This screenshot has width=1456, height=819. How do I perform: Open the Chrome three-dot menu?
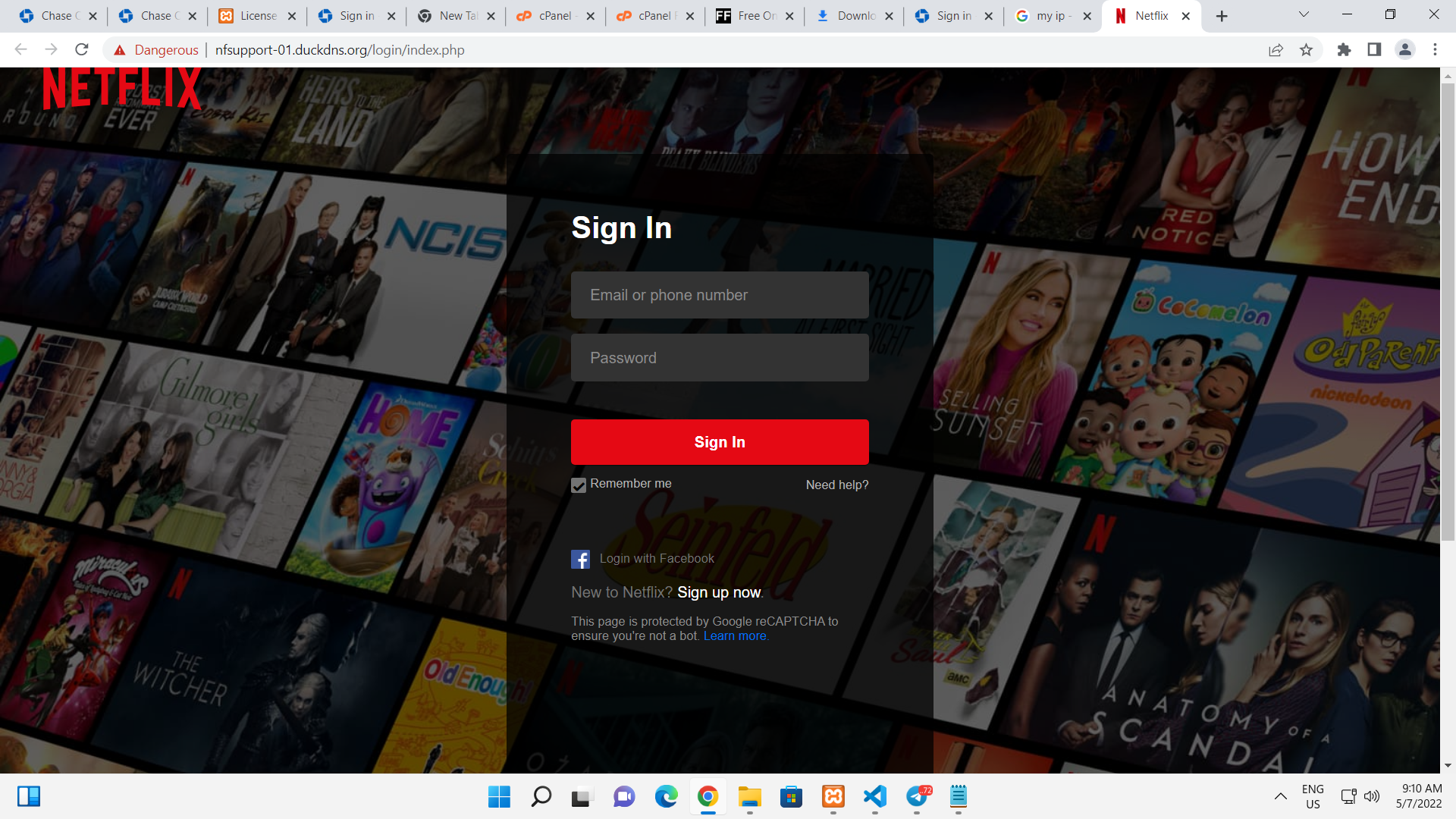click(1435, 50)
